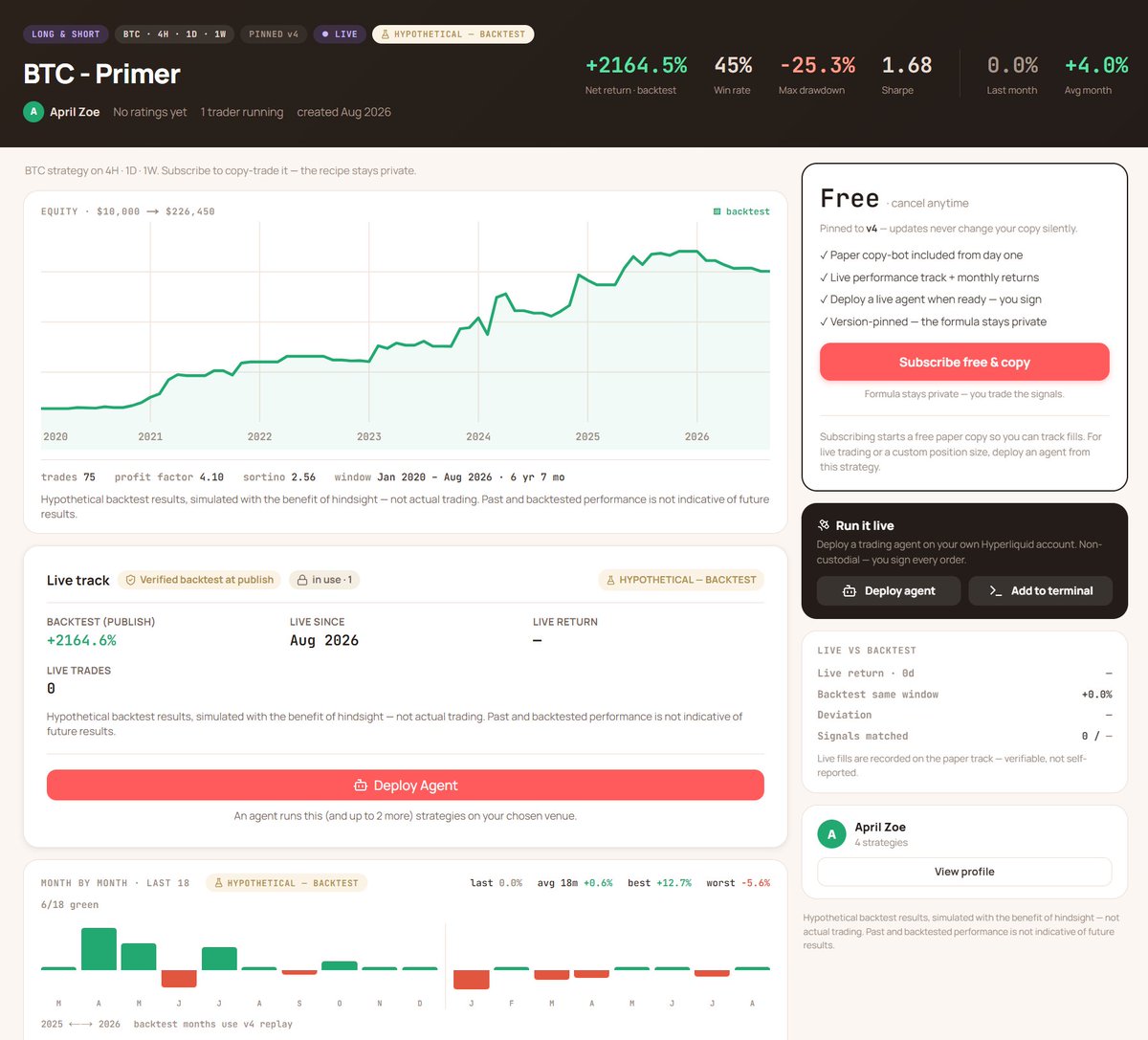Click the dark Deploy agent button
Viewport: 1148px width, 1040px height.
coord(889,591)
